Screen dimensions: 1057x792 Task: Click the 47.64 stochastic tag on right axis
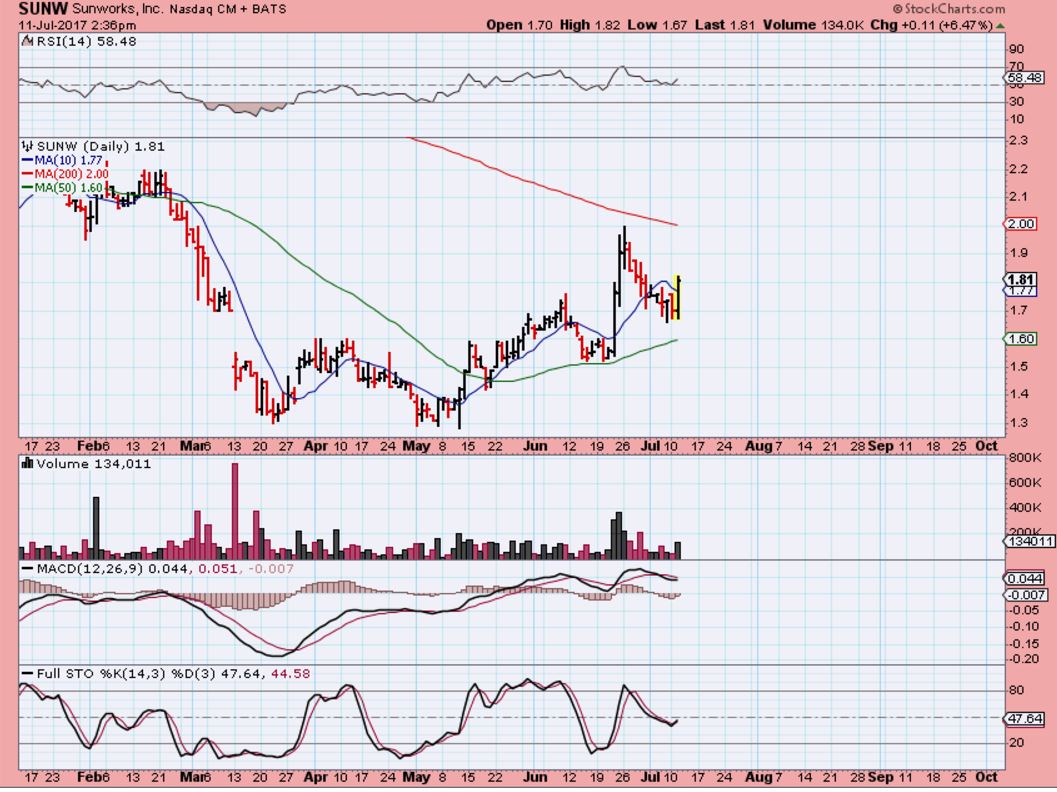[x=1025, y=719]
